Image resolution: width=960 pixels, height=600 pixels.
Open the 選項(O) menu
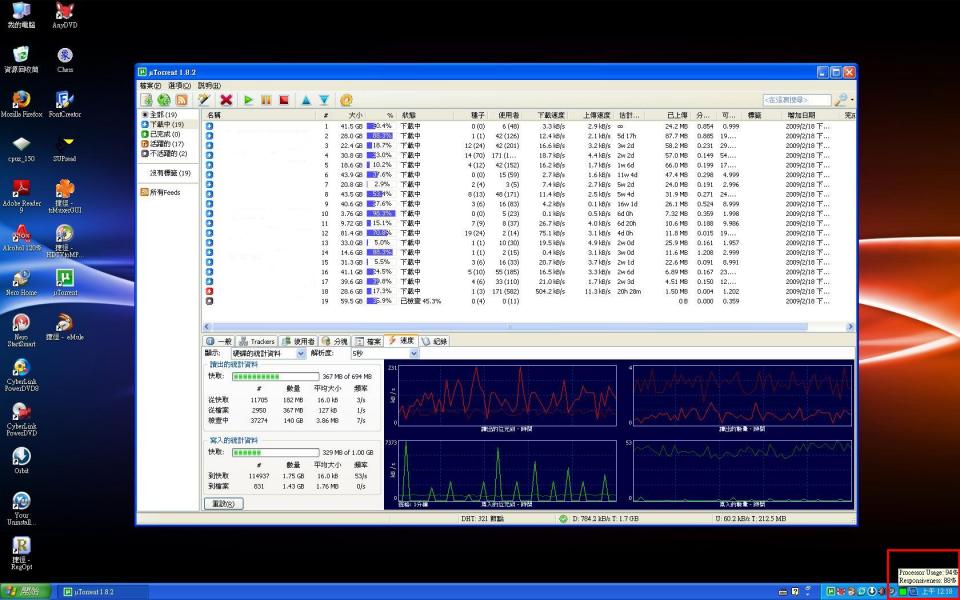click(179, 86)
